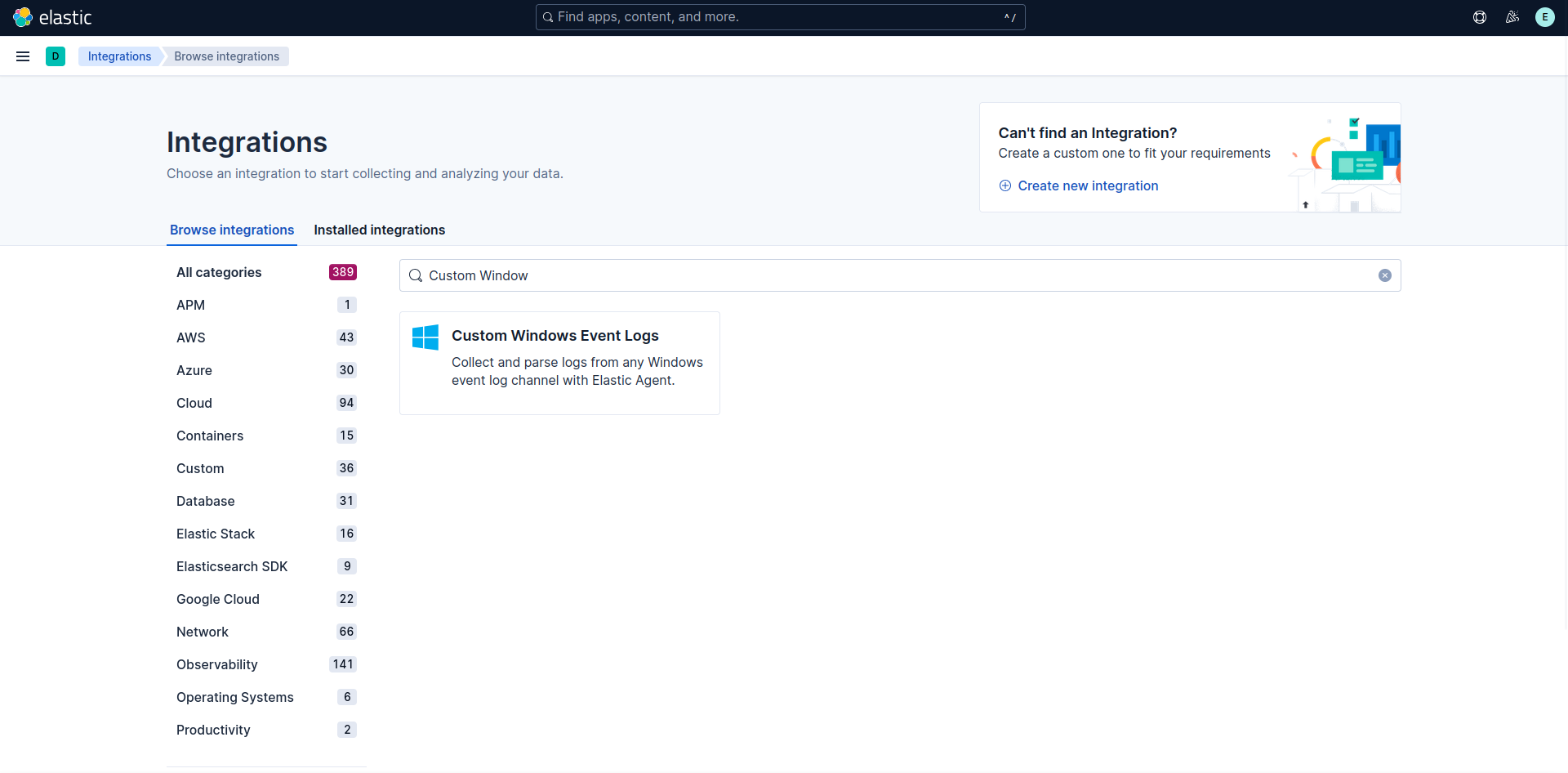1568x773 pixels.
Task: Switch to Installed integrations tab
Action: tap(380, 230)
